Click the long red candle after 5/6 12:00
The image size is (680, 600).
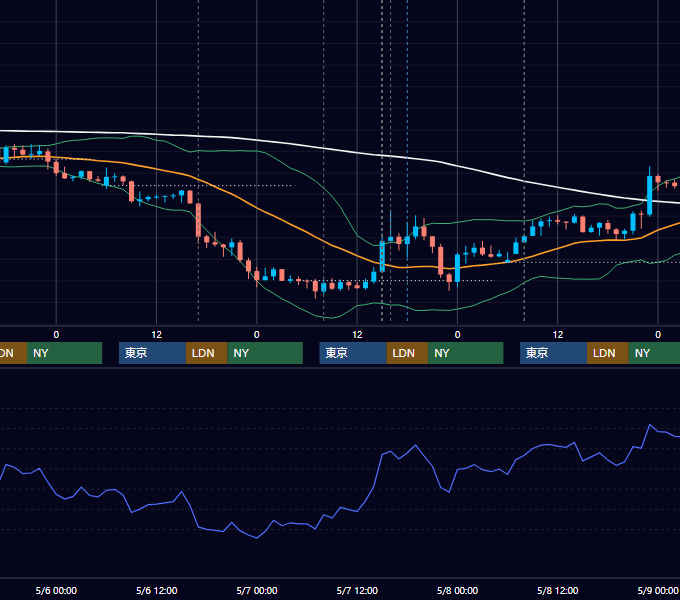[198, 220]
